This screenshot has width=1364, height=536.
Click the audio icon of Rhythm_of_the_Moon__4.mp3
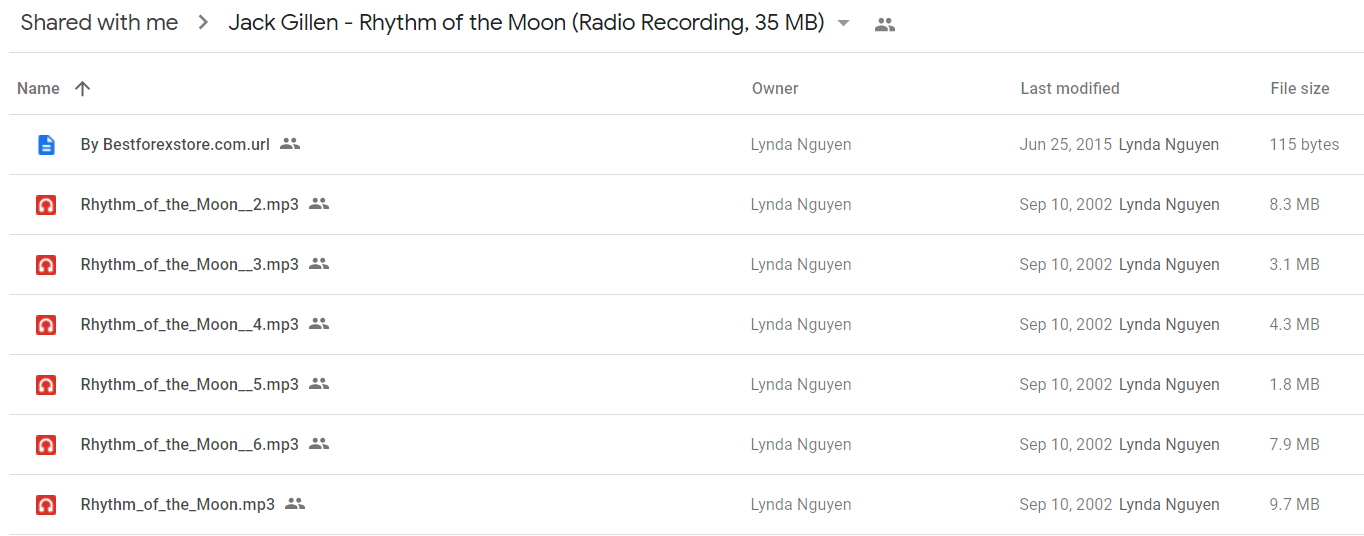tap(46, 325)
